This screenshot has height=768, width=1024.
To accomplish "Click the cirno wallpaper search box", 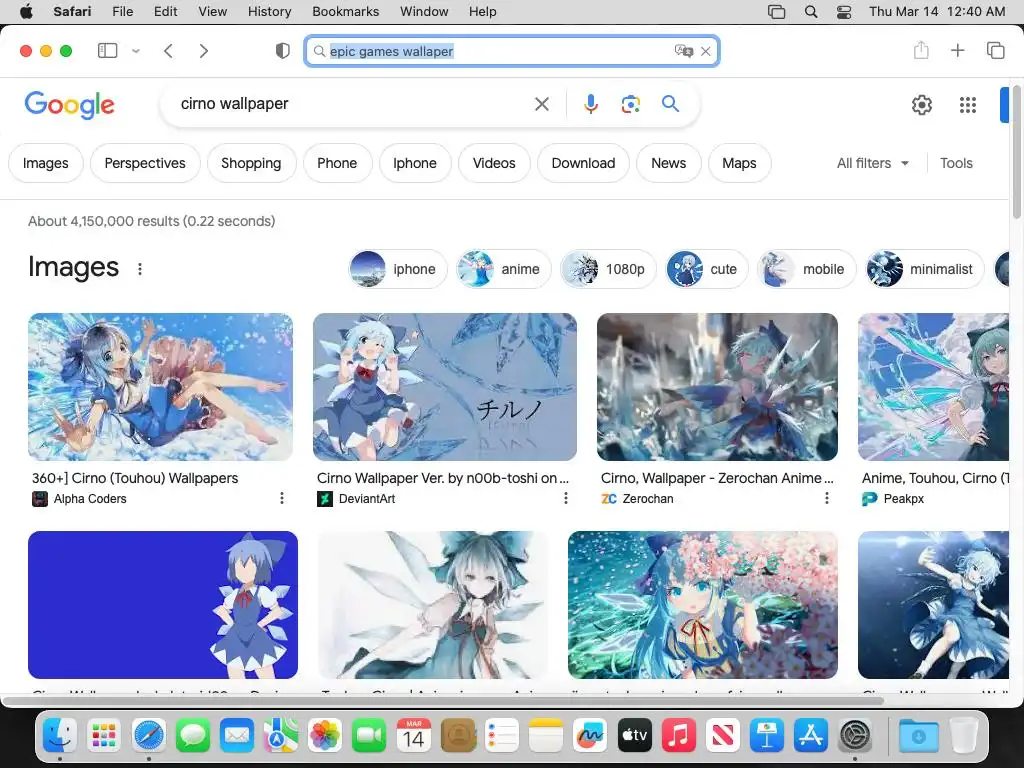I will point(353,104).
